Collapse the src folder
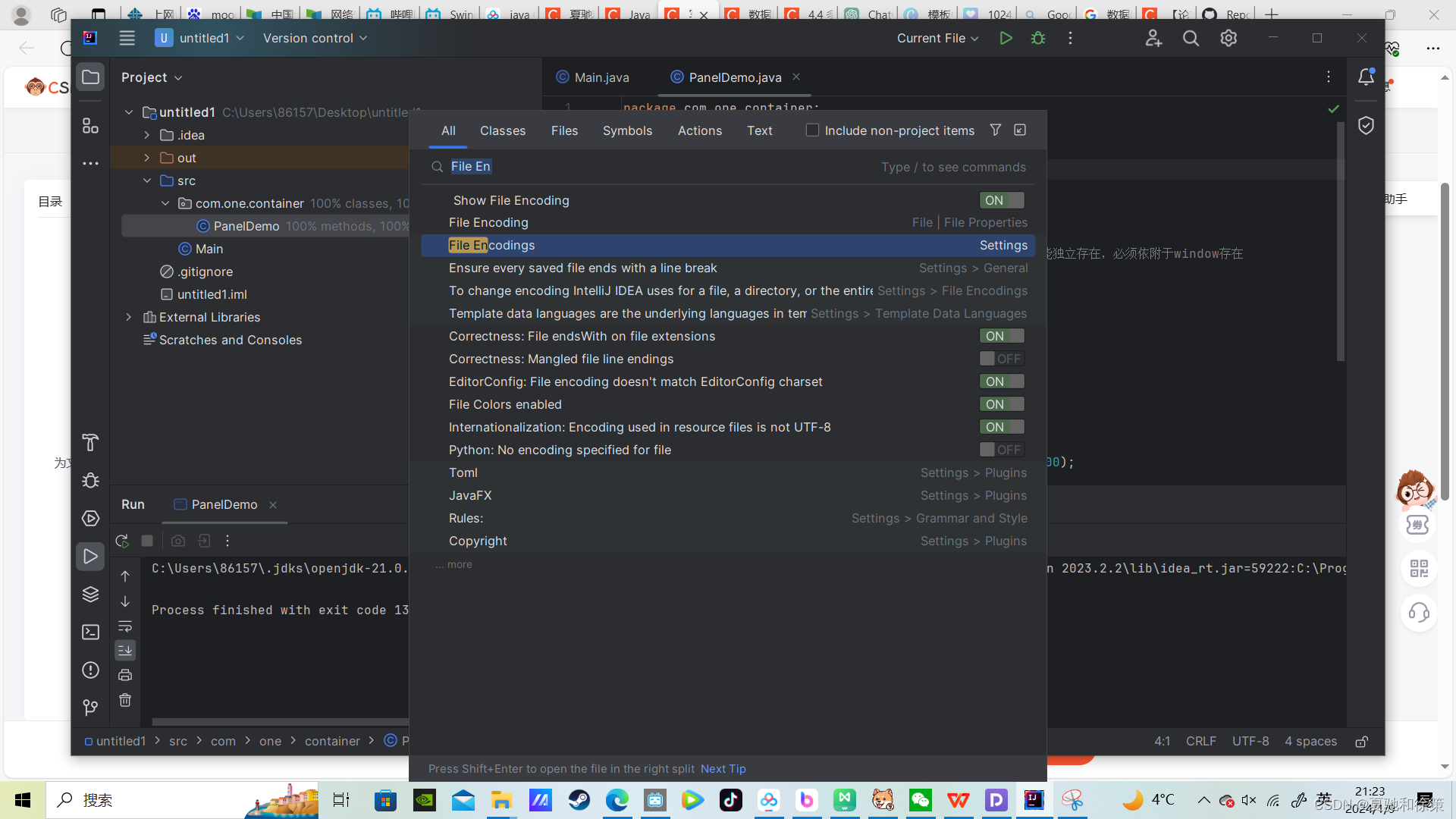 pyautogui.click(x=147, y=180)
